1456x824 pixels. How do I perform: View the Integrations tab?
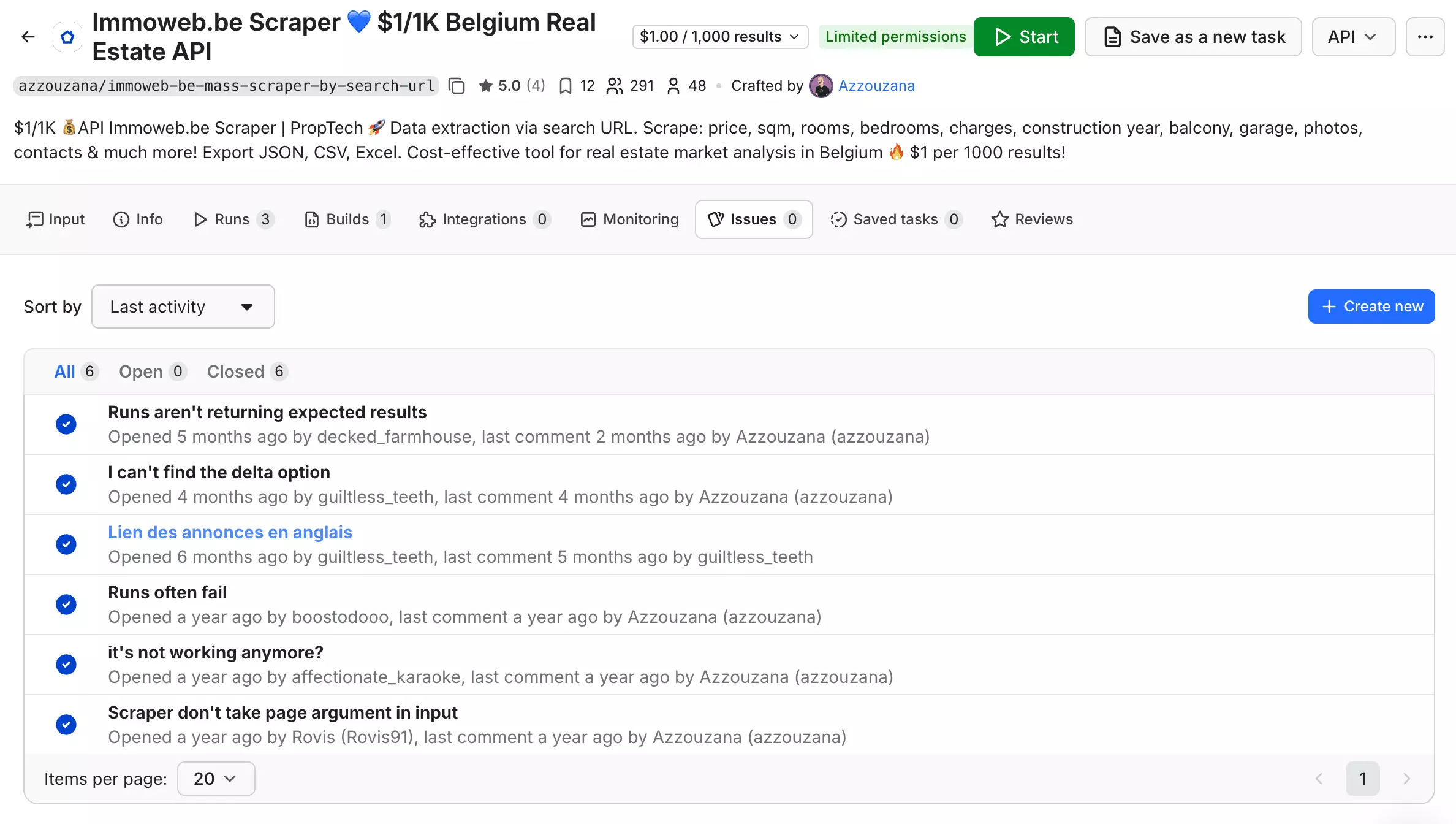pos(484,219)
